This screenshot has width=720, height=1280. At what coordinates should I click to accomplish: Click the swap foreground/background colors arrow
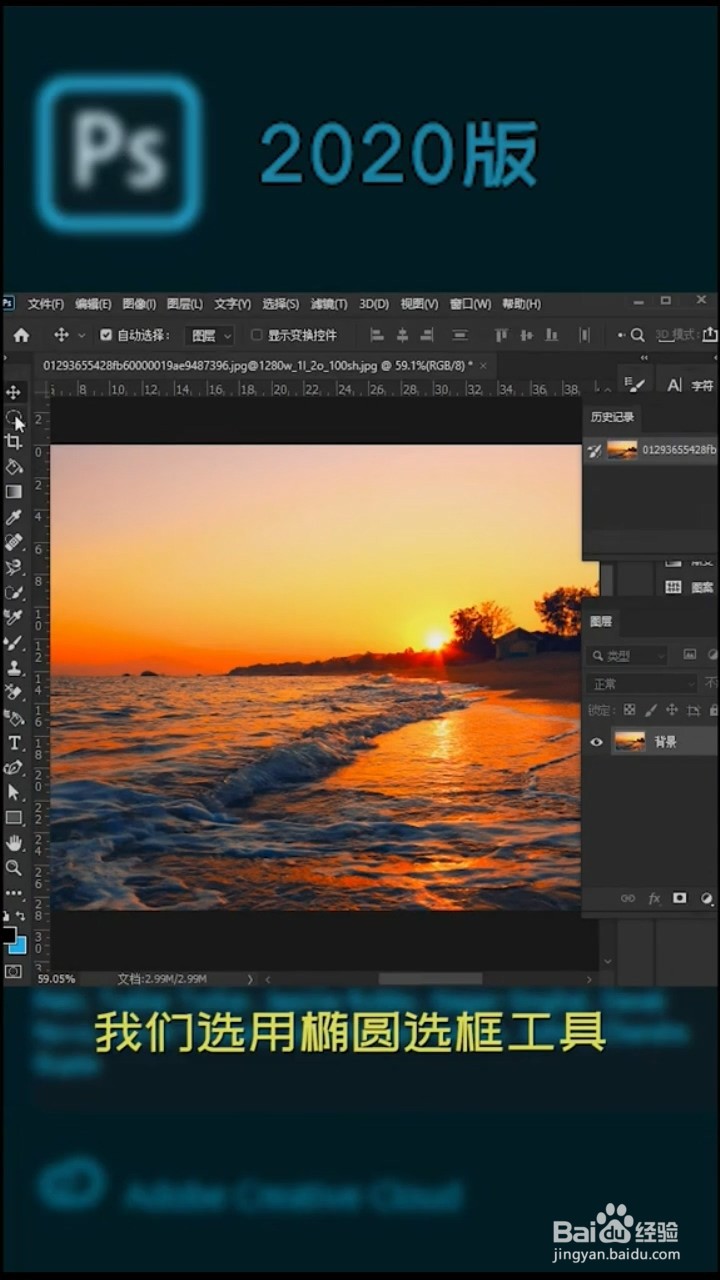click(21, 916)
